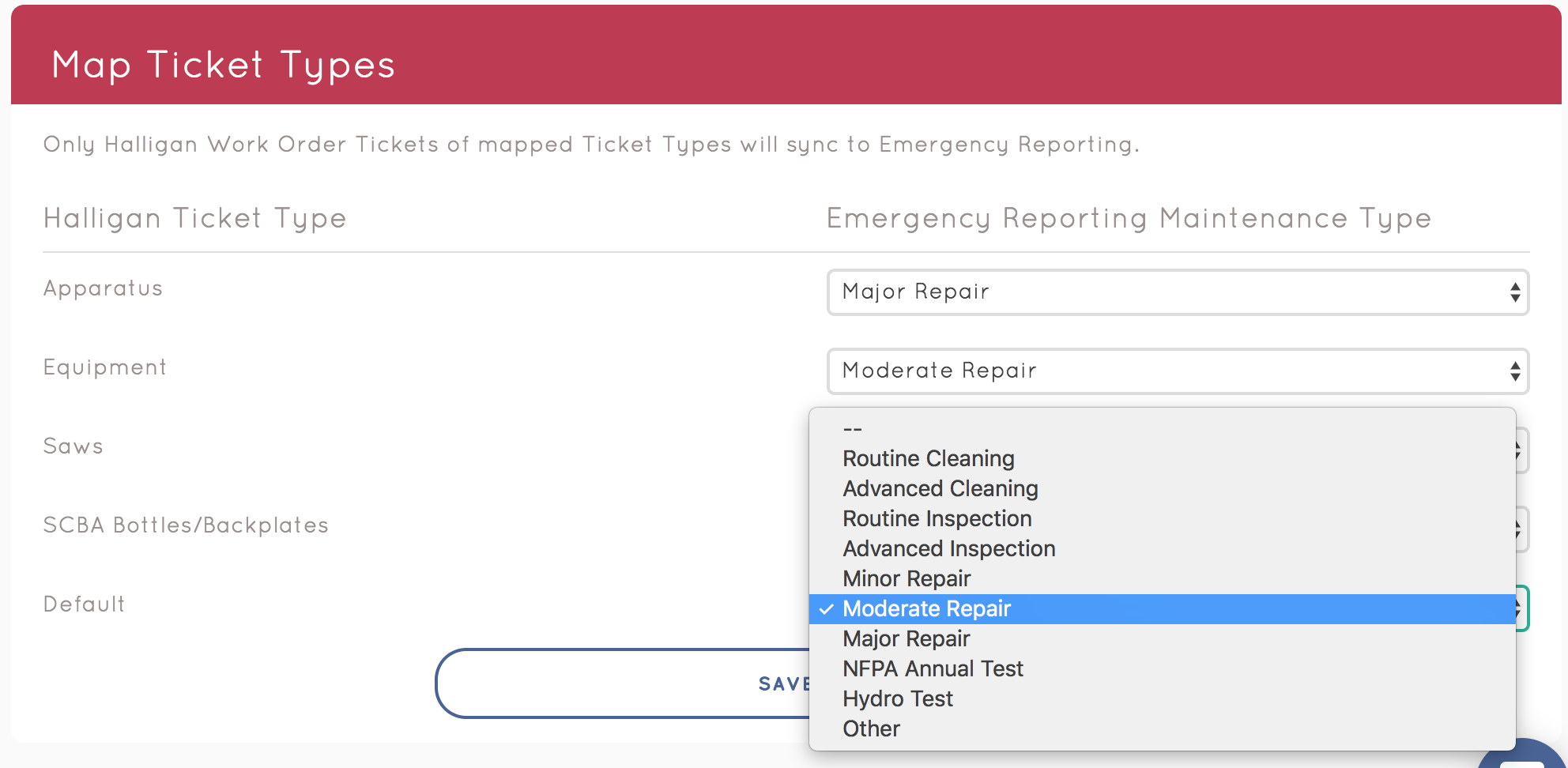Image resolution: width=1568 pixels, height=768 pixels.
Task: Pick the checked Moderate Repair entry
Action: [1163, 609]
